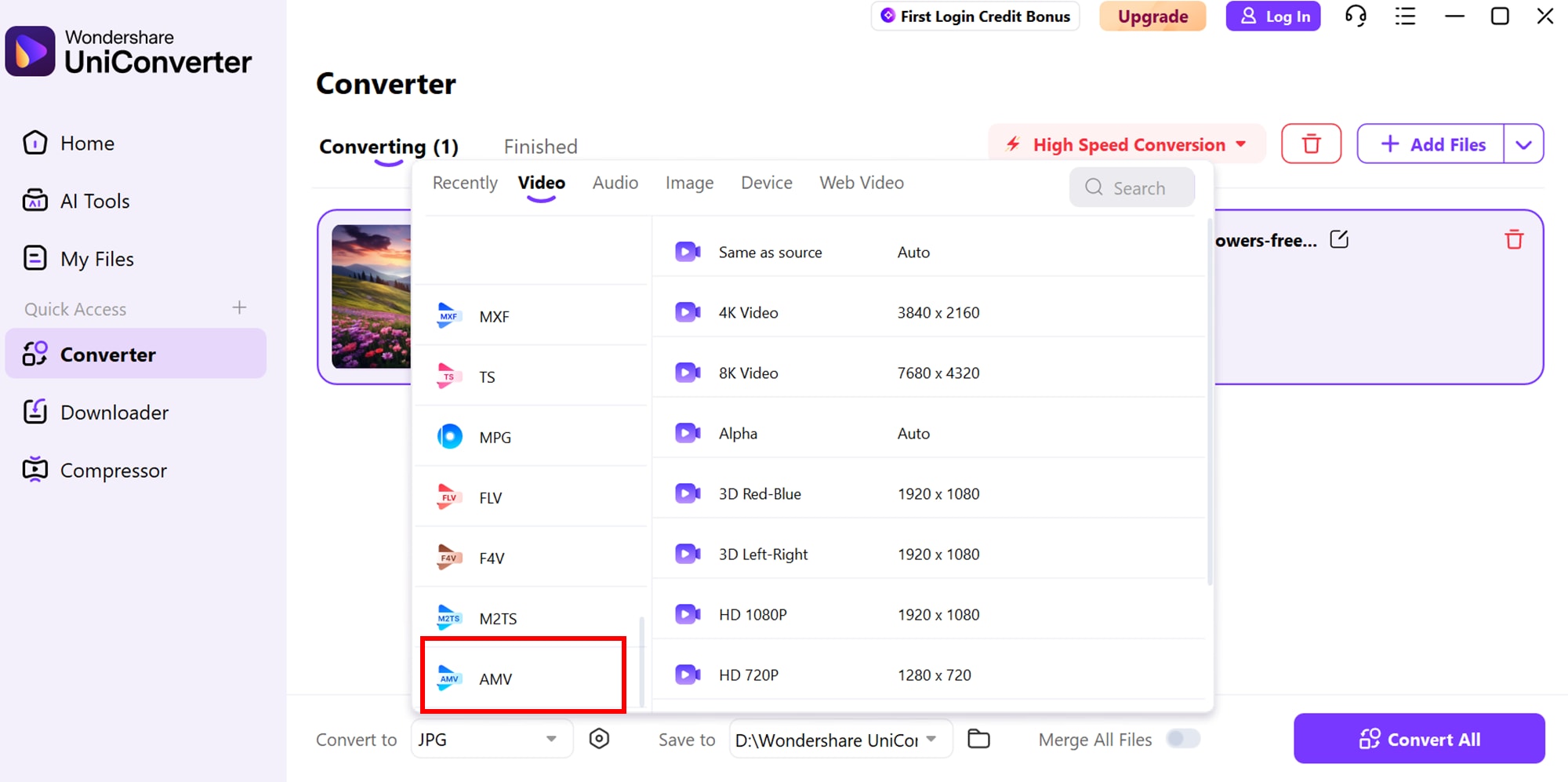Switch to the Recently tab

click(x=465, y=183)
